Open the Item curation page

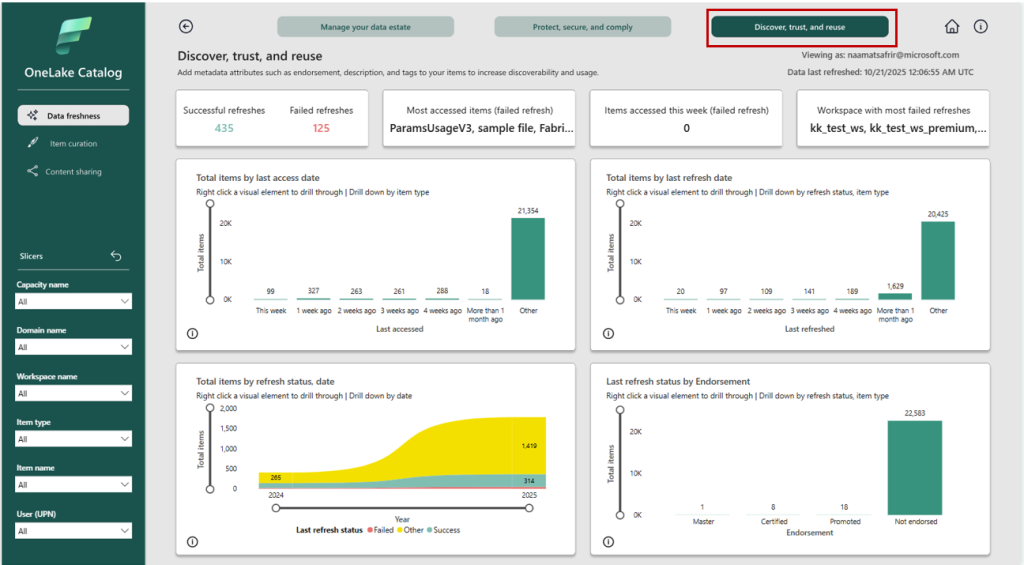click(73, 144)
